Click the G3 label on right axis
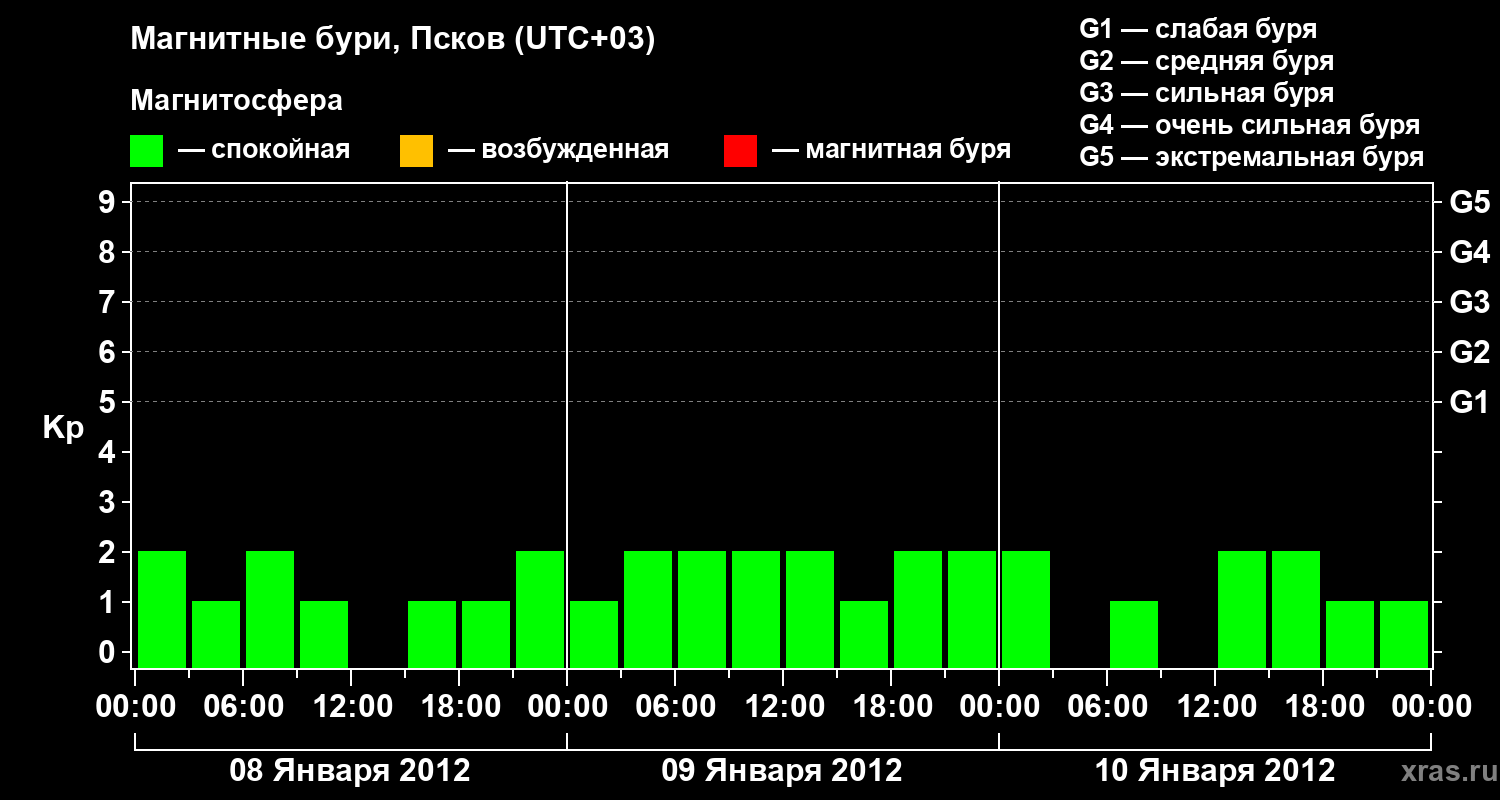This screenshot has height=800, width=1500. (x=1469, y=302)
